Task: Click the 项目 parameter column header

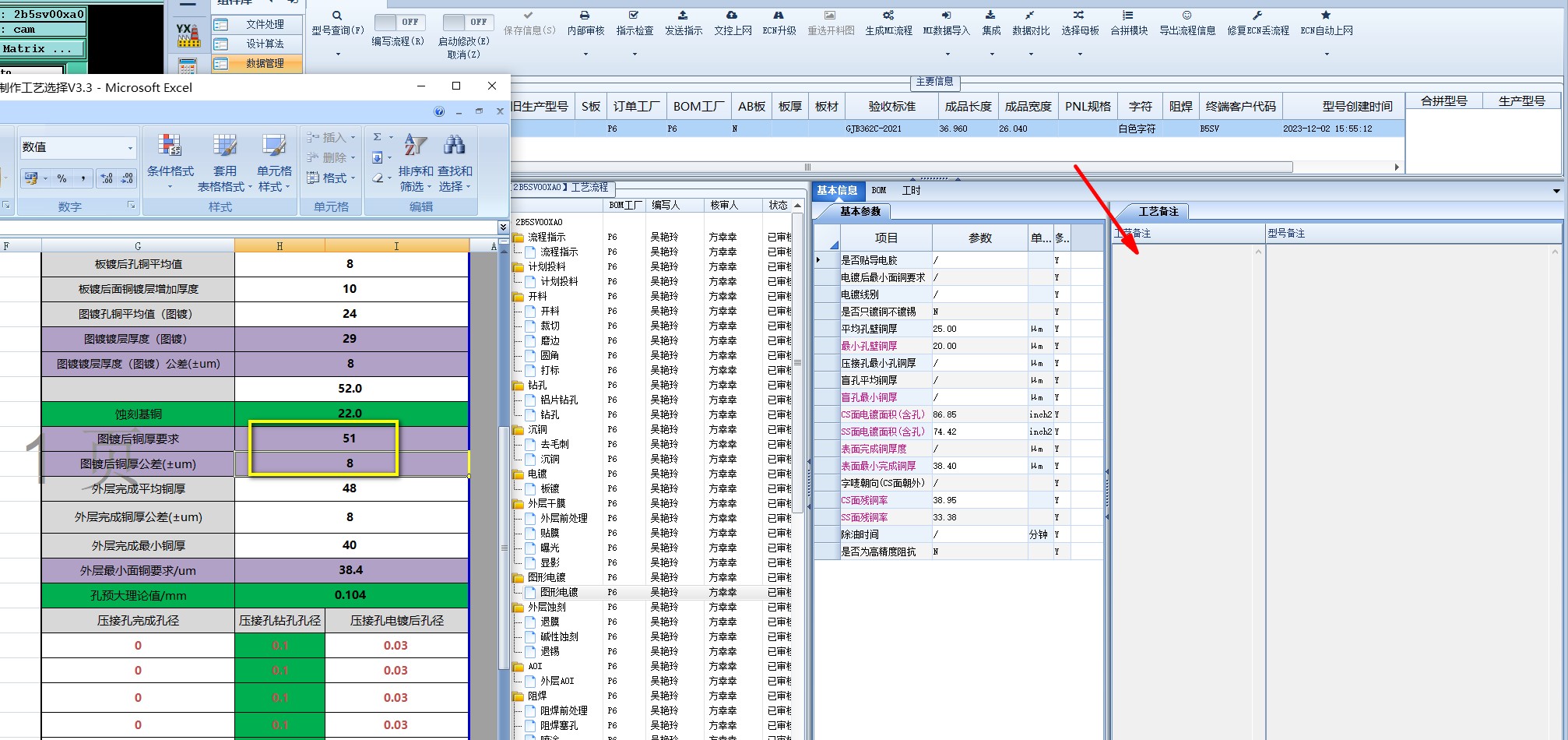Action: 886,238
